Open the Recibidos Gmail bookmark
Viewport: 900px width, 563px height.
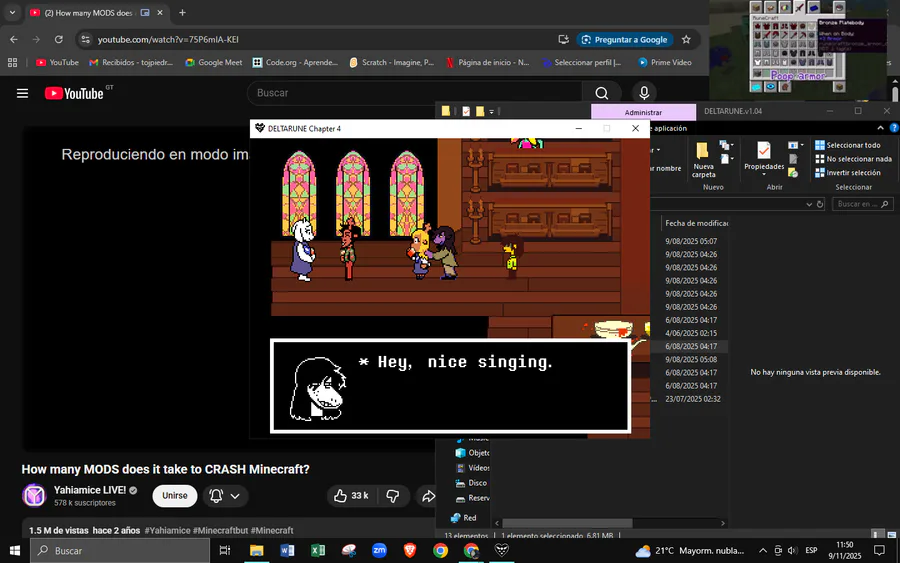[x=131, y=63]
